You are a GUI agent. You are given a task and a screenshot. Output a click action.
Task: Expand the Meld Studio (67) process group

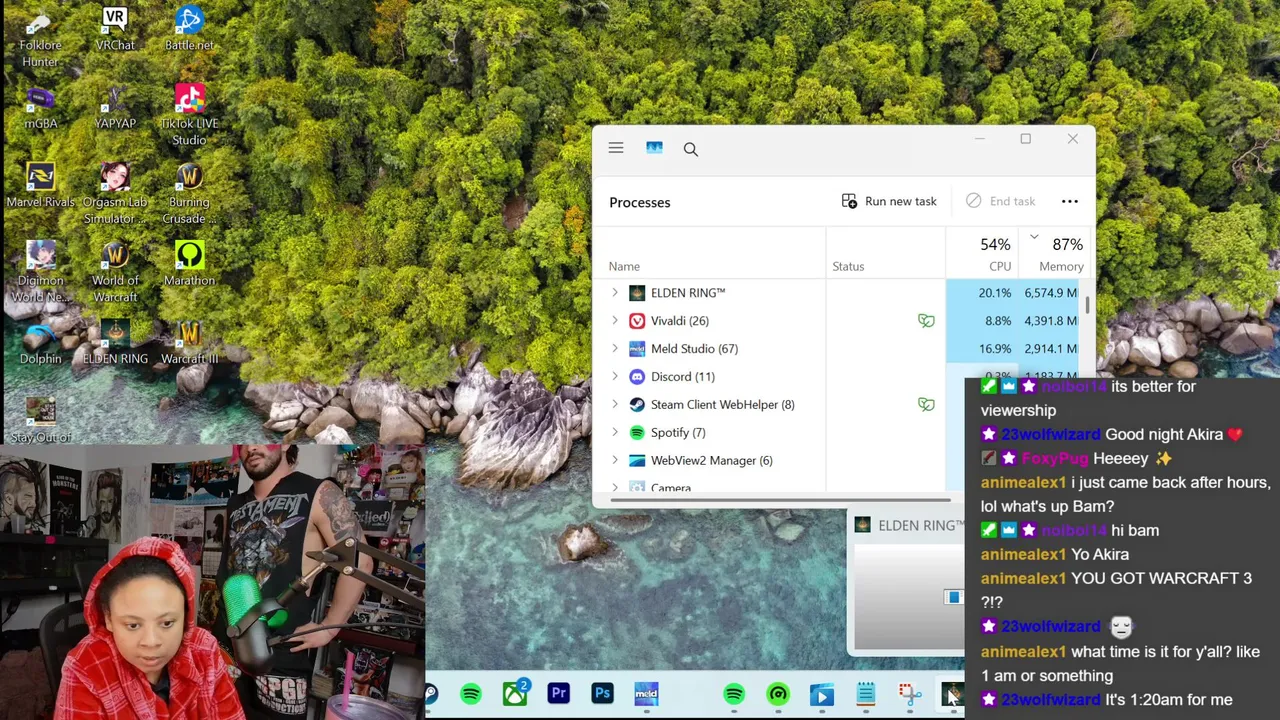click(615, 349)
